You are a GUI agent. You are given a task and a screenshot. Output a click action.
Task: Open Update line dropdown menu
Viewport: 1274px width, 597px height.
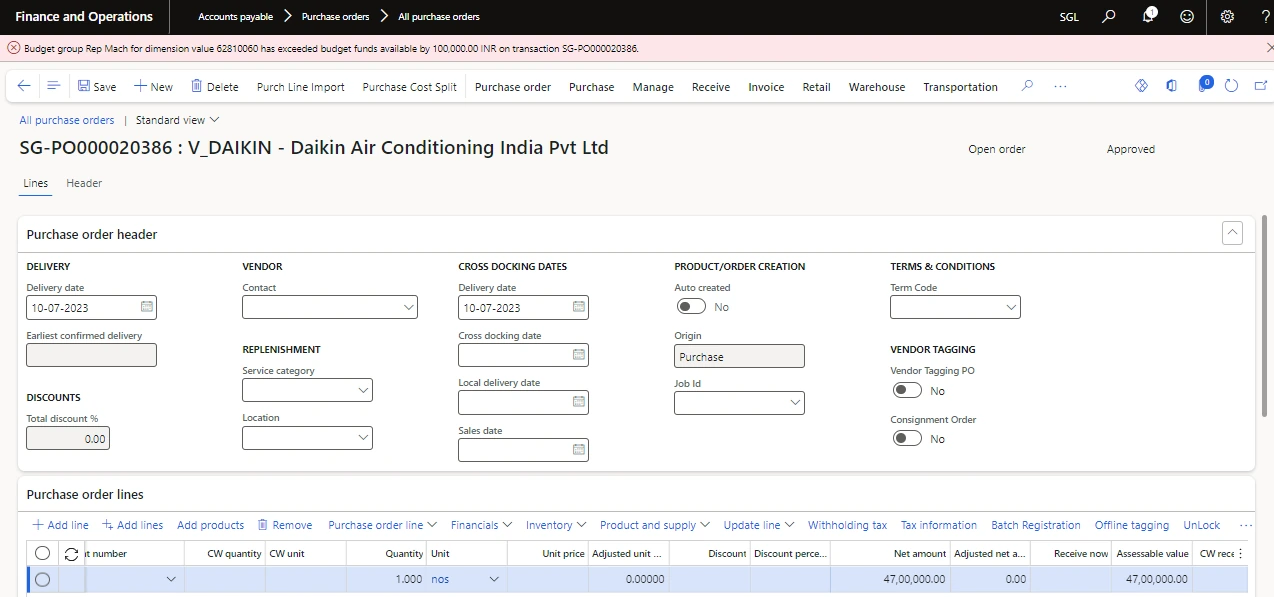point(759,525)
